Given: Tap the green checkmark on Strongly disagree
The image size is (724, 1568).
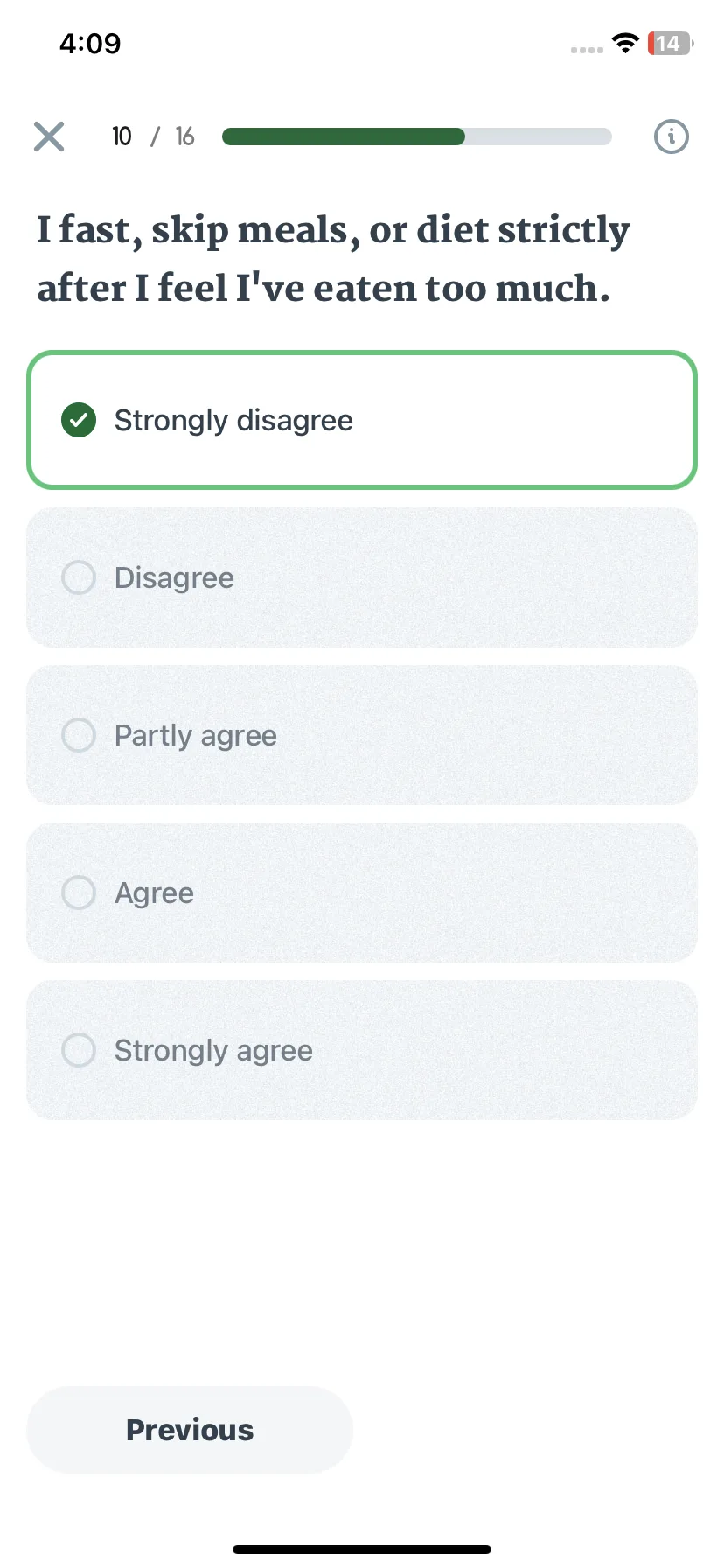Looking at the screenshot, I should 79,420.
